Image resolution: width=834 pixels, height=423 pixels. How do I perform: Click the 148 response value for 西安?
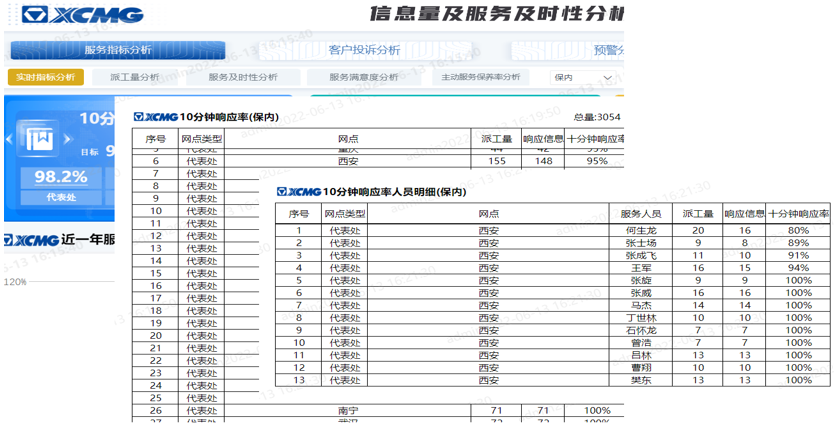(543, 161)
